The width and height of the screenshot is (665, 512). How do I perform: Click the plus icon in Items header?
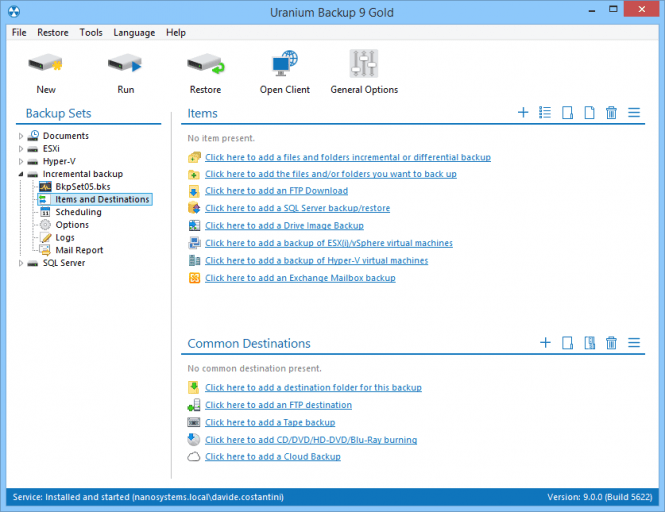[x=523, y=112]
